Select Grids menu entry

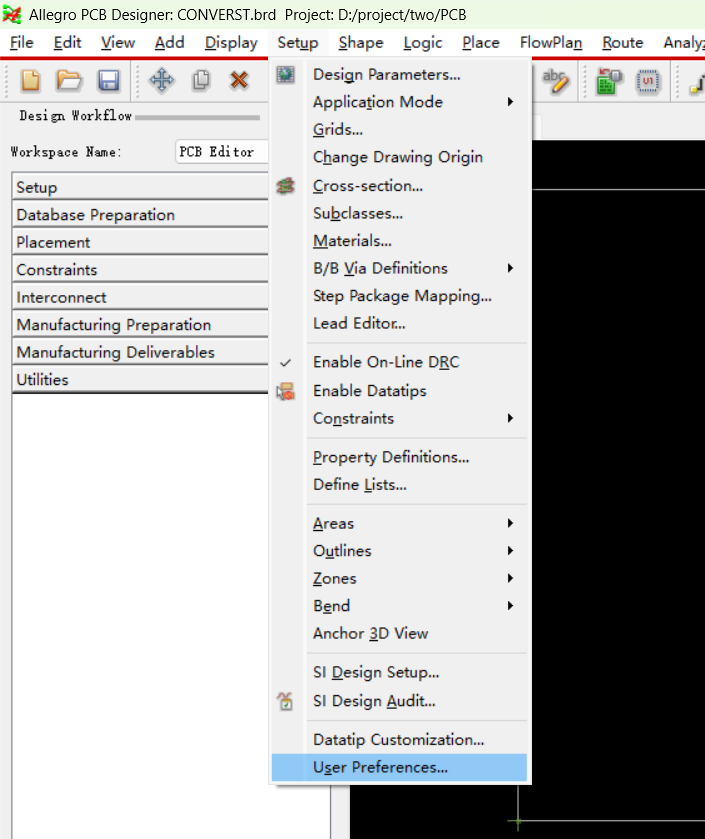(x=399, y=129)
